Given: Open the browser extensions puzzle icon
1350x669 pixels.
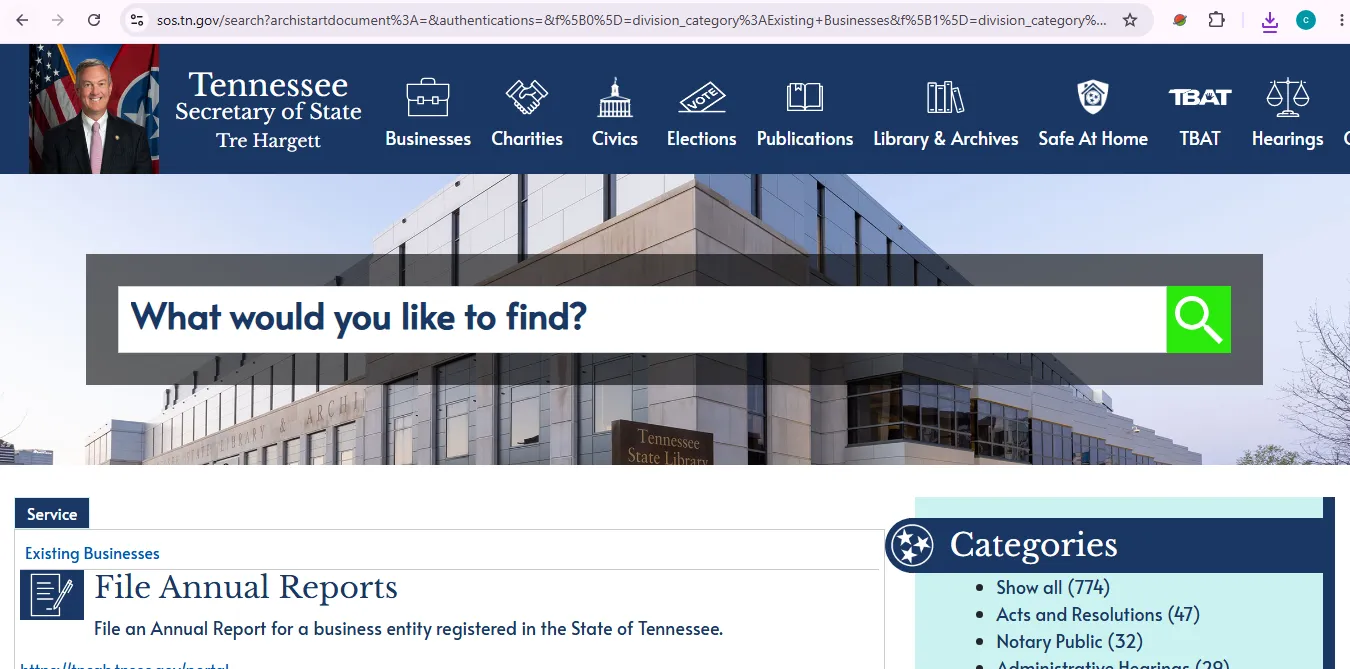Looking at the screenshot, I should click(x=1217, y=20).
